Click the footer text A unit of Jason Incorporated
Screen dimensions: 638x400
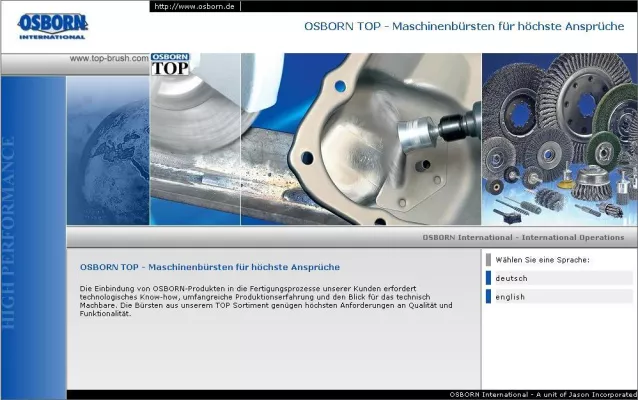click(x=541, y=395)
